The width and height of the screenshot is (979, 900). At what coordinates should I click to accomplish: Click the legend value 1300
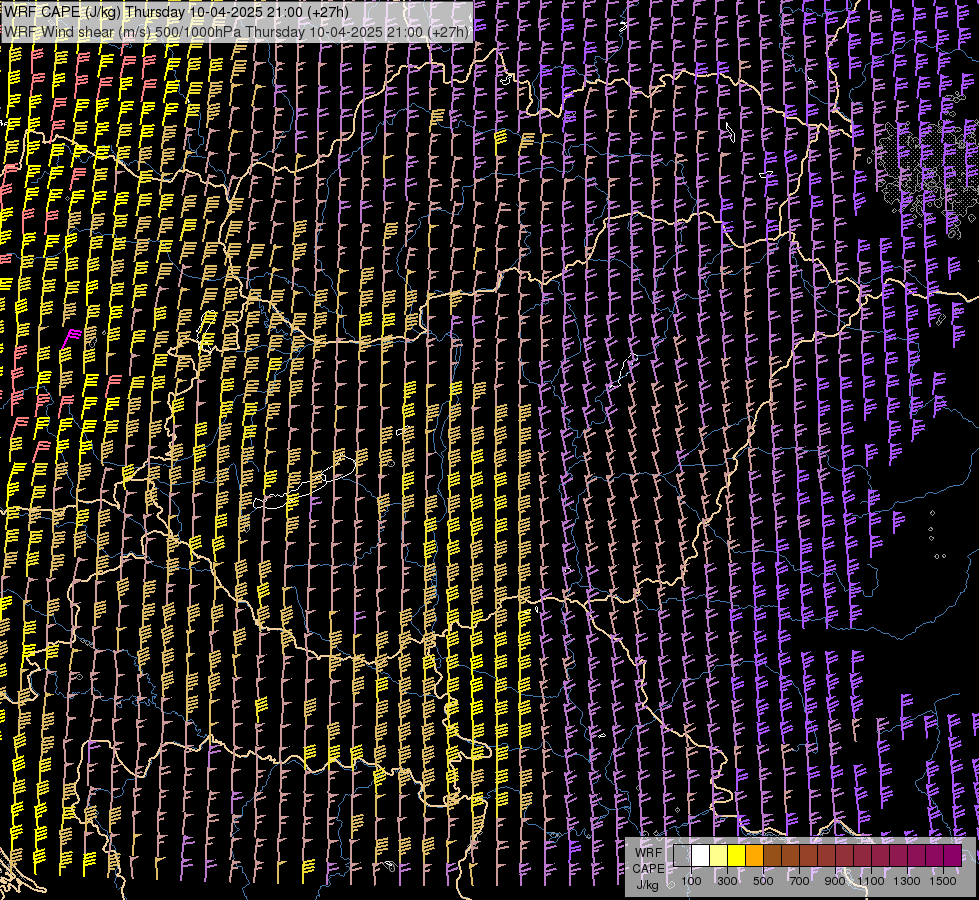(907, 881)
